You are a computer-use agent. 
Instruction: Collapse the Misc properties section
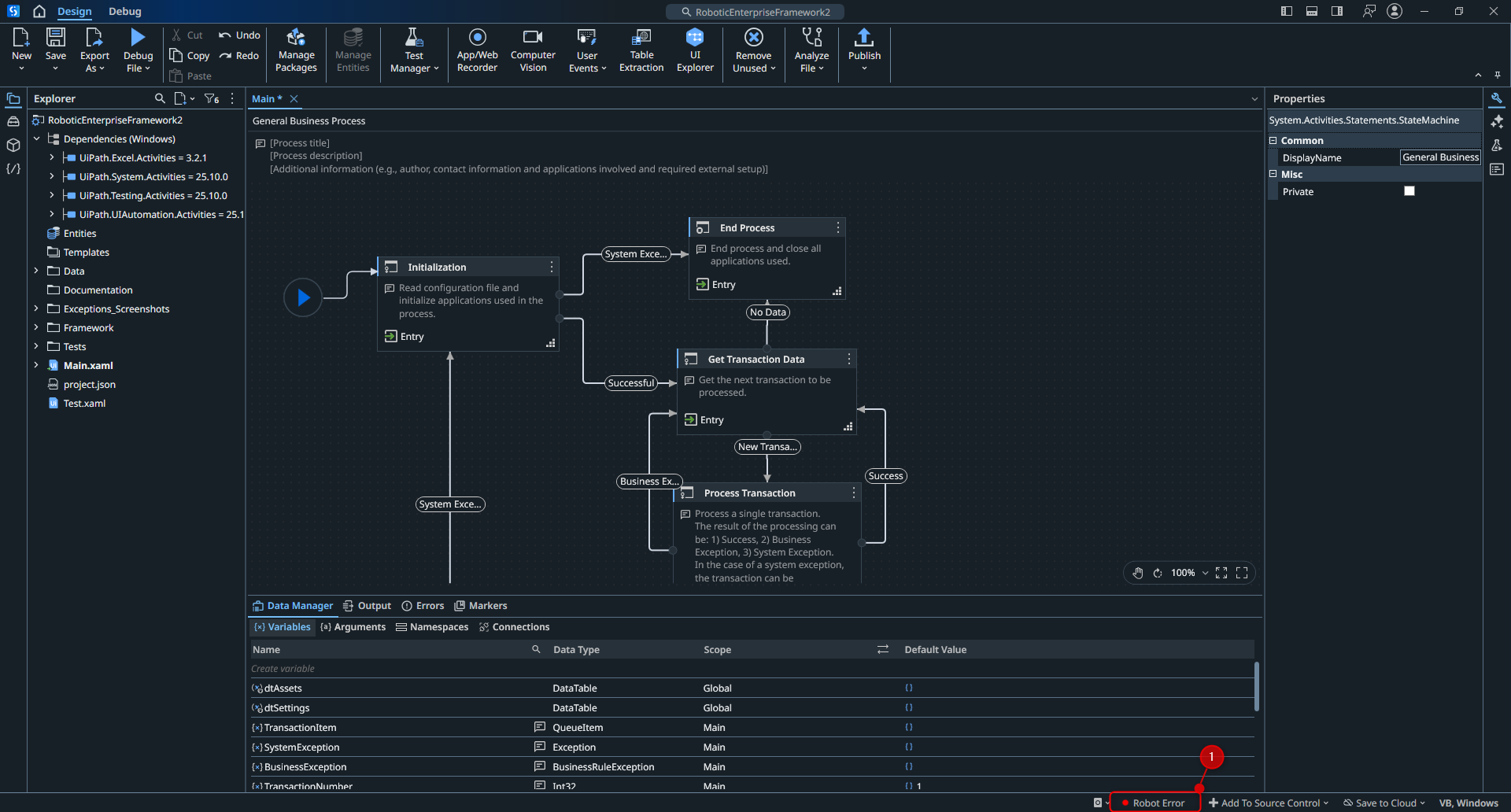pos(1273,175)
